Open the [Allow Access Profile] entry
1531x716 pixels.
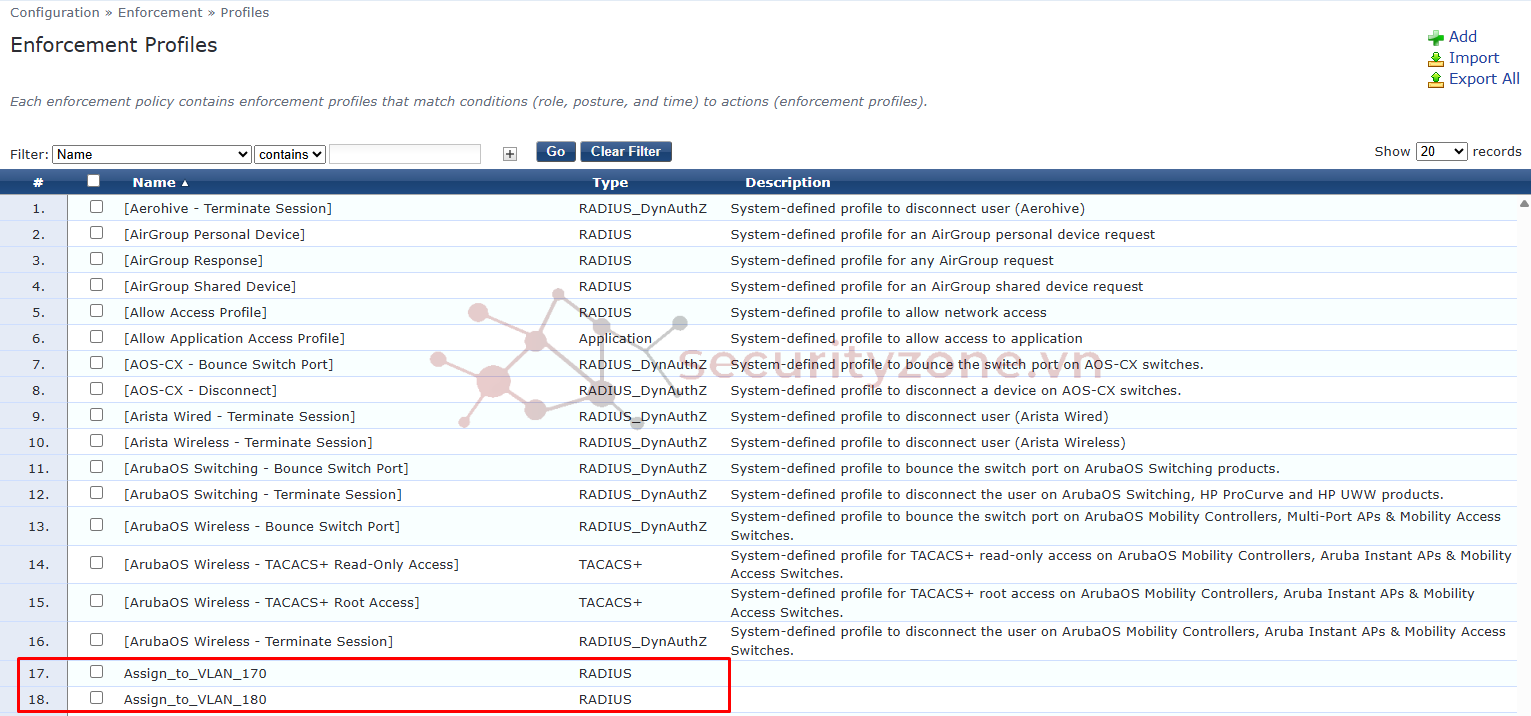[x=195, y=313]
